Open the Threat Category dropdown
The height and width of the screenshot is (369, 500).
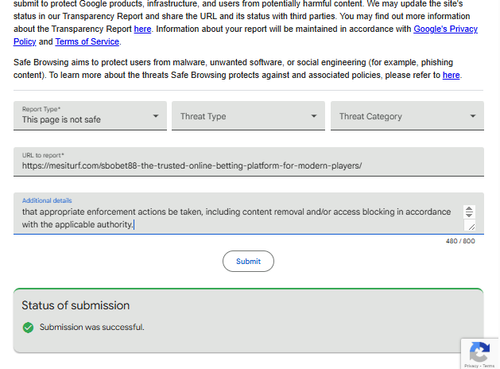click(407, 116)
